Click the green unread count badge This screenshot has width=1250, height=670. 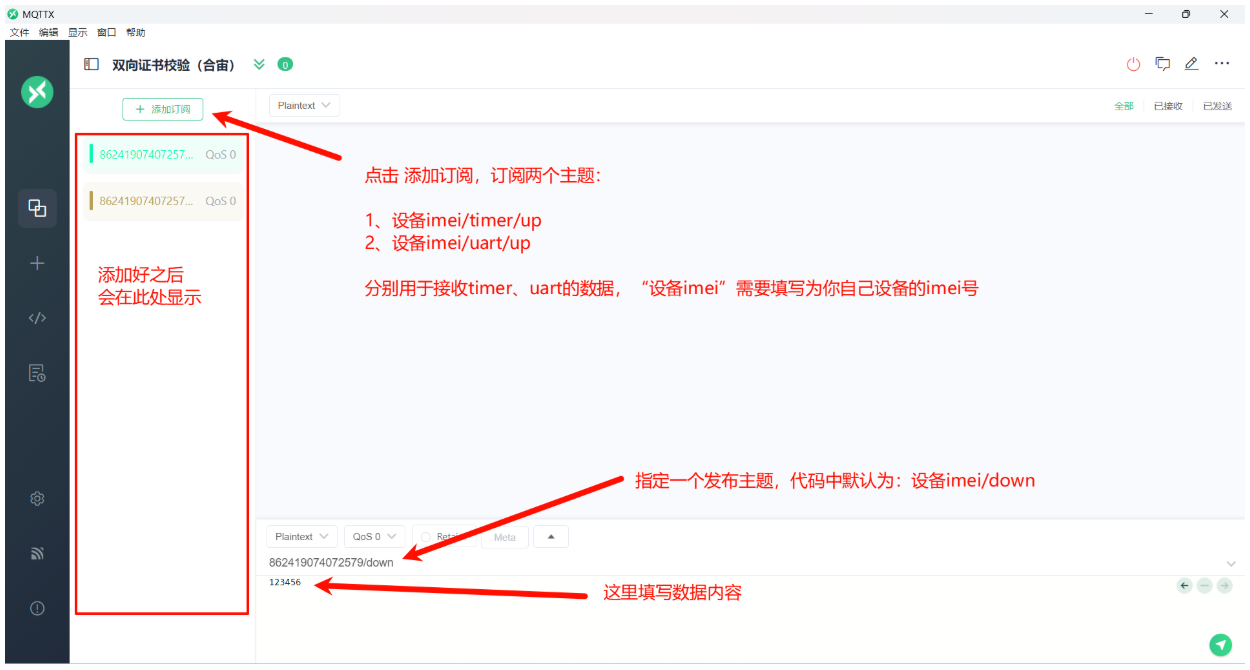pyautogui.click(x=285, y=64)
